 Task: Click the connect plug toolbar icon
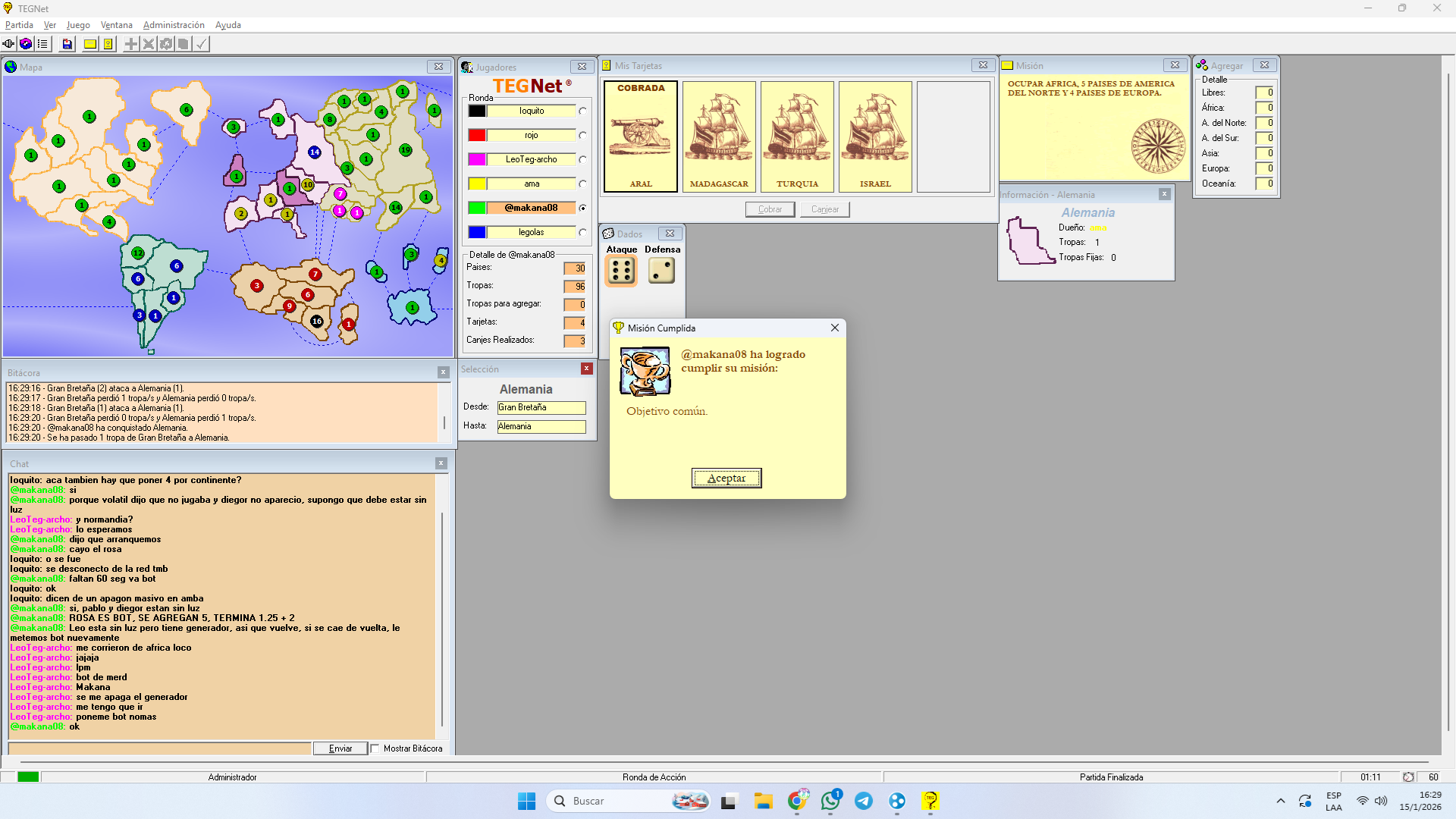tap(8, 44)
